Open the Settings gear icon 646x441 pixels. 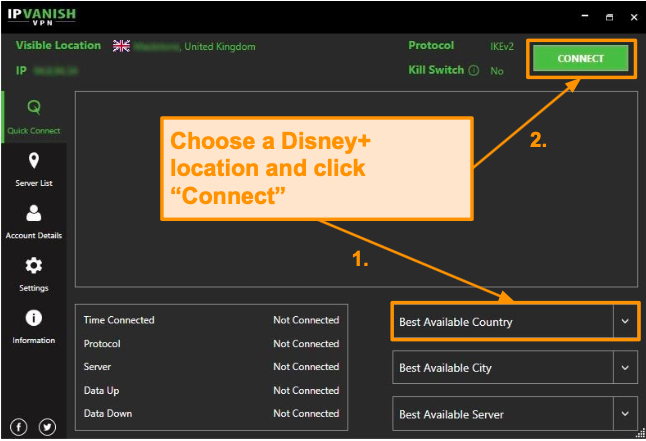(x=34, y=265)
